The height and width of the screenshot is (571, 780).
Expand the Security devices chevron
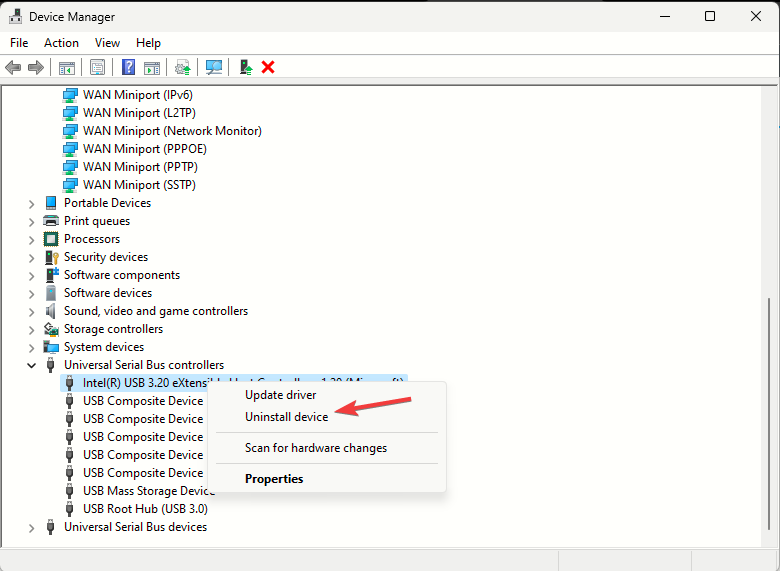pos(31,258)
